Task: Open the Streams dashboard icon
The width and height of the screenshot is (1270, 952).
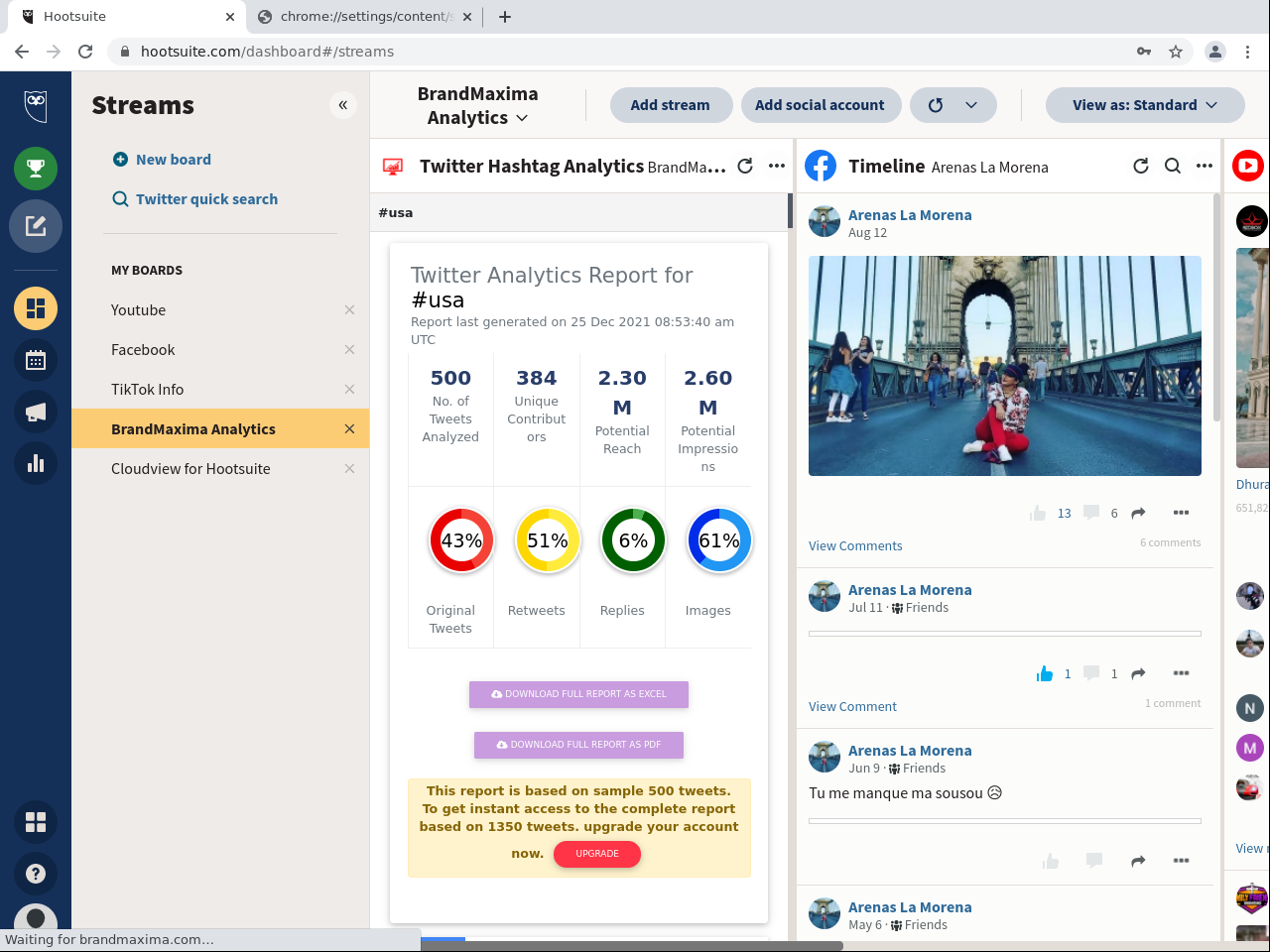Action: tap(36, 308)
